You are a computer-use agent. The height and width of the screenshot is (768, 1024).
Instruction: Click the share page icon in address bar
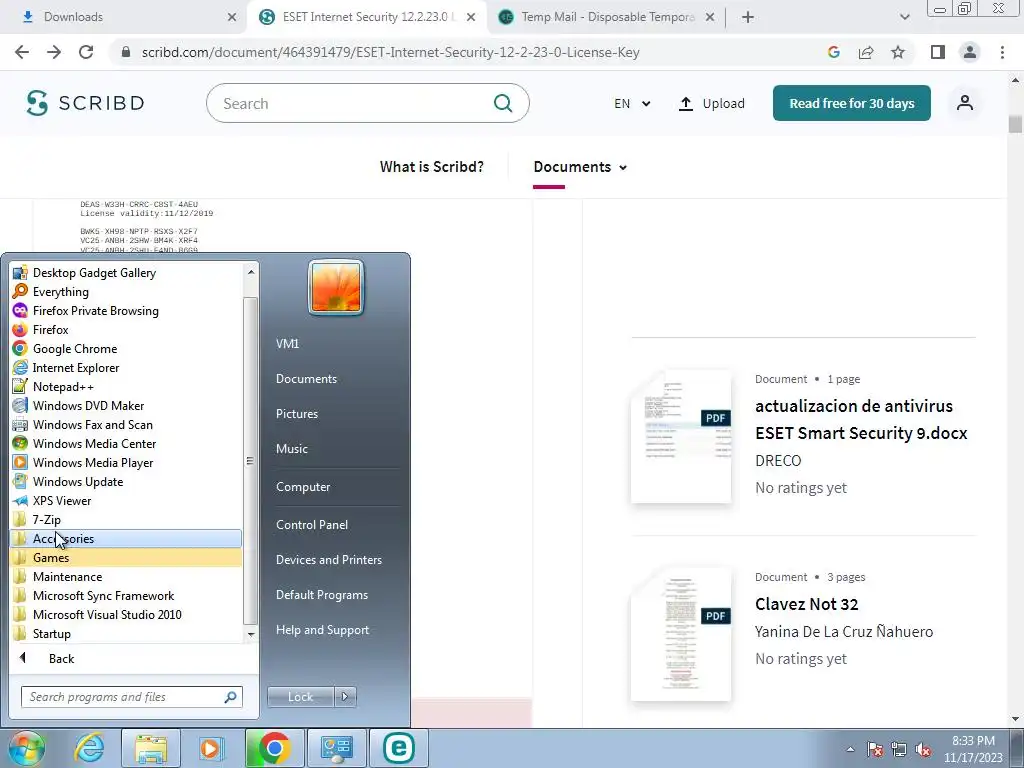pyautogui.click(x=866, y=52)
